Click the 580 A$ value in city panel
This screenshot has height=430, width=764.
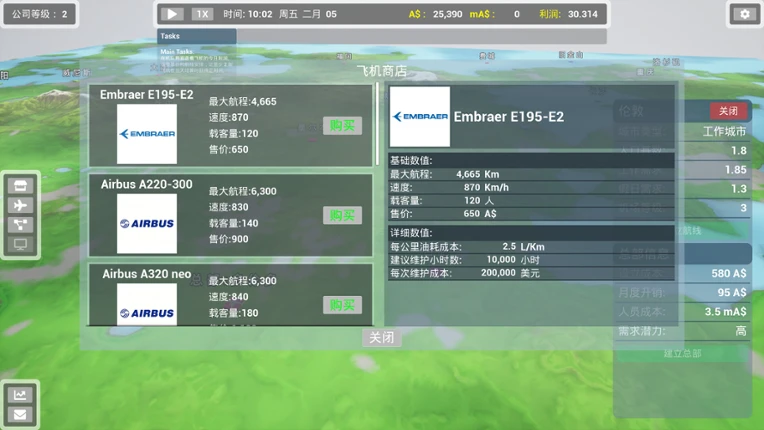tap(728, 273)
